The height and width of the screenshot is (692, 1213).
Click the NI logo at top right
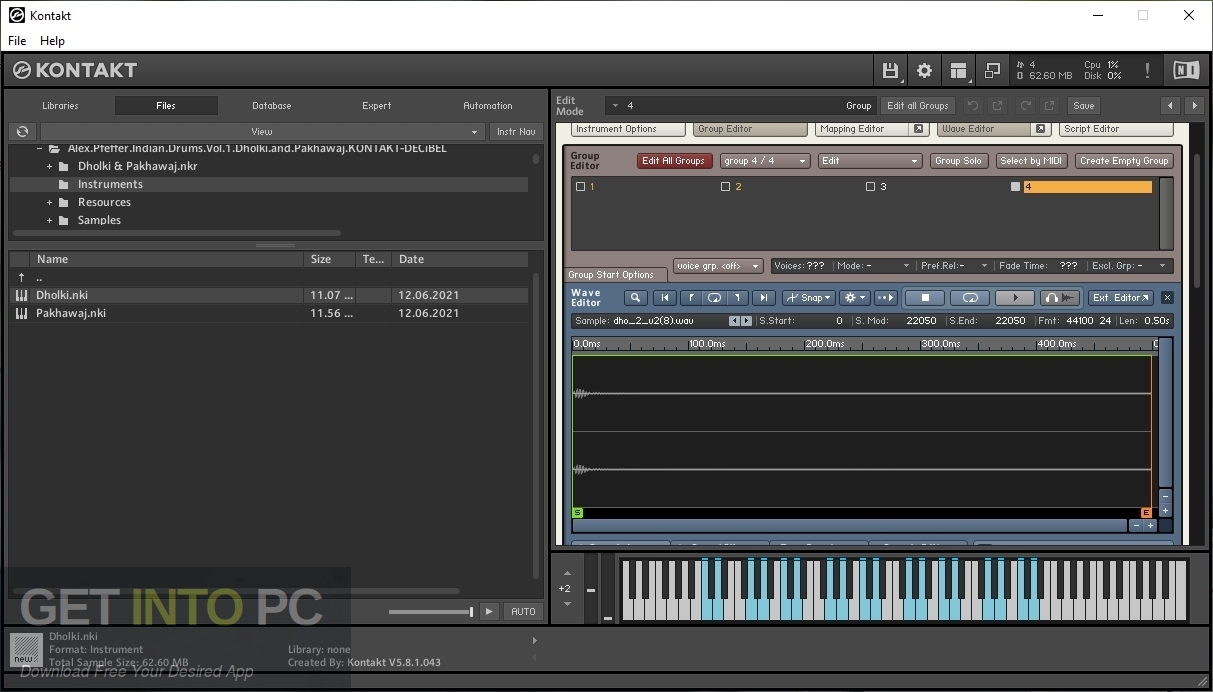(x=1185, y=70)
